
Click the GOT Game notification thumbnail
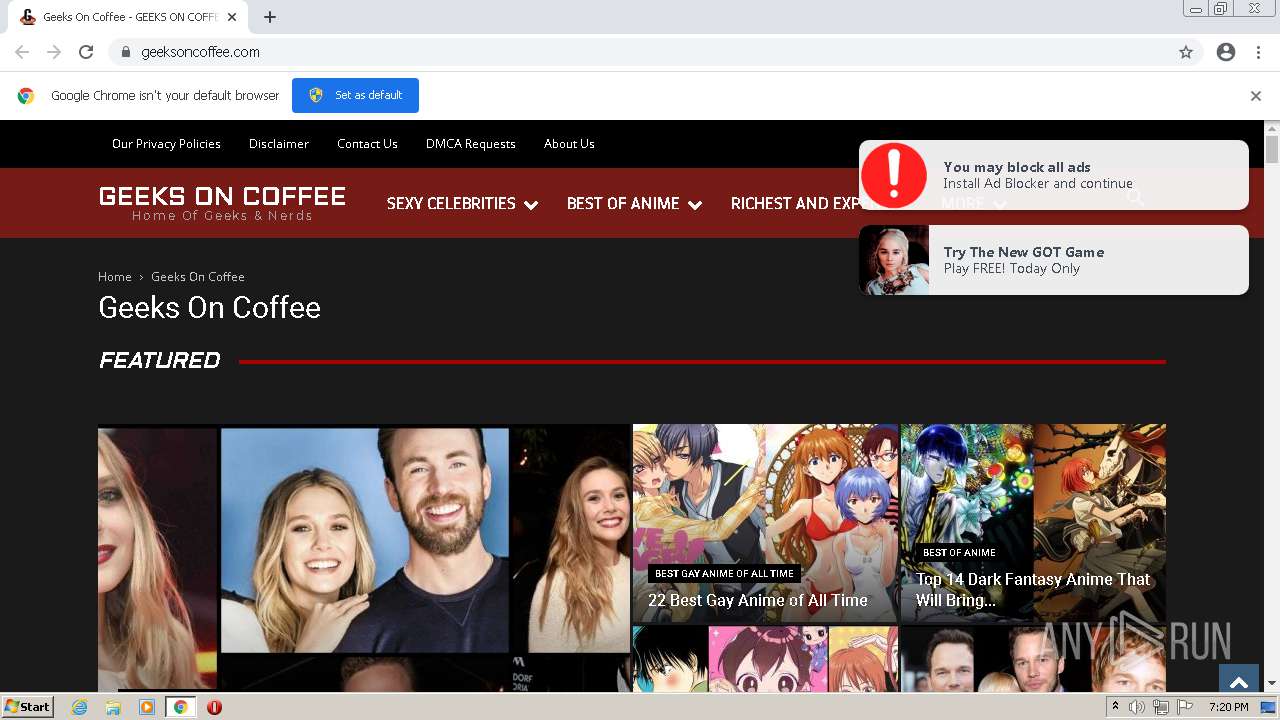[894, 260]
